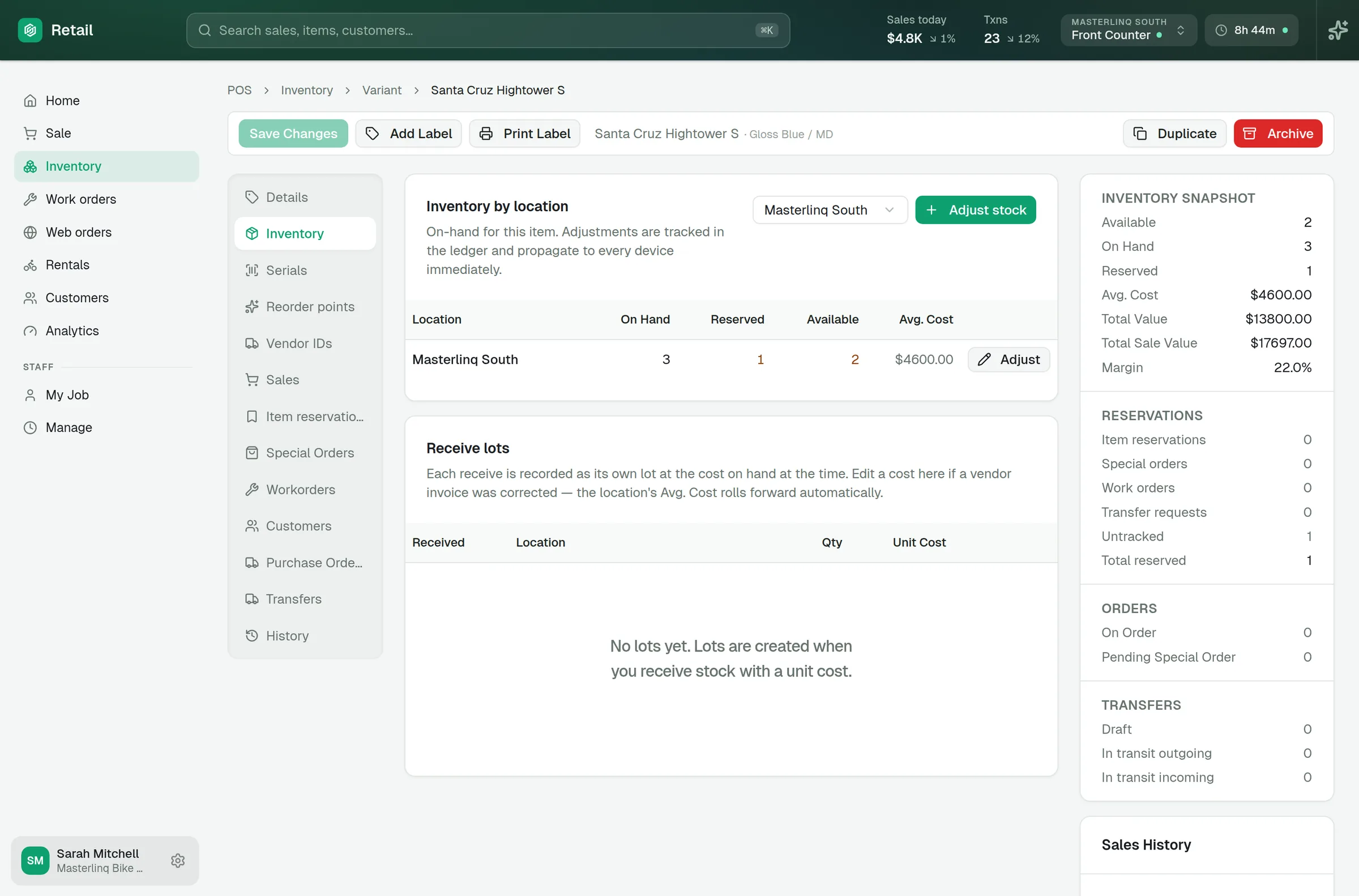Open the sparkle assistant icon in header
The width and height of the screenshot is (1359, 896).
click(x=1337, y=31)
